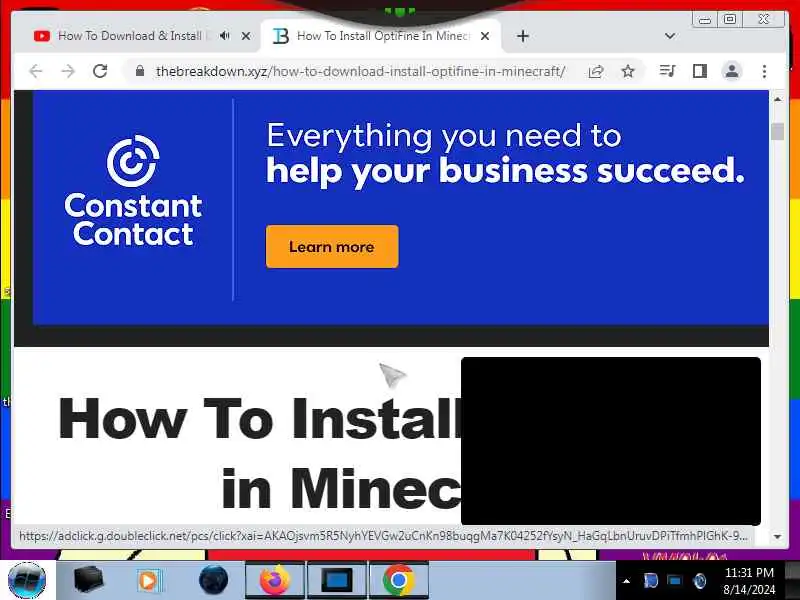Open the volume tray icon
The image size is (800, 600).
point(699,581)
